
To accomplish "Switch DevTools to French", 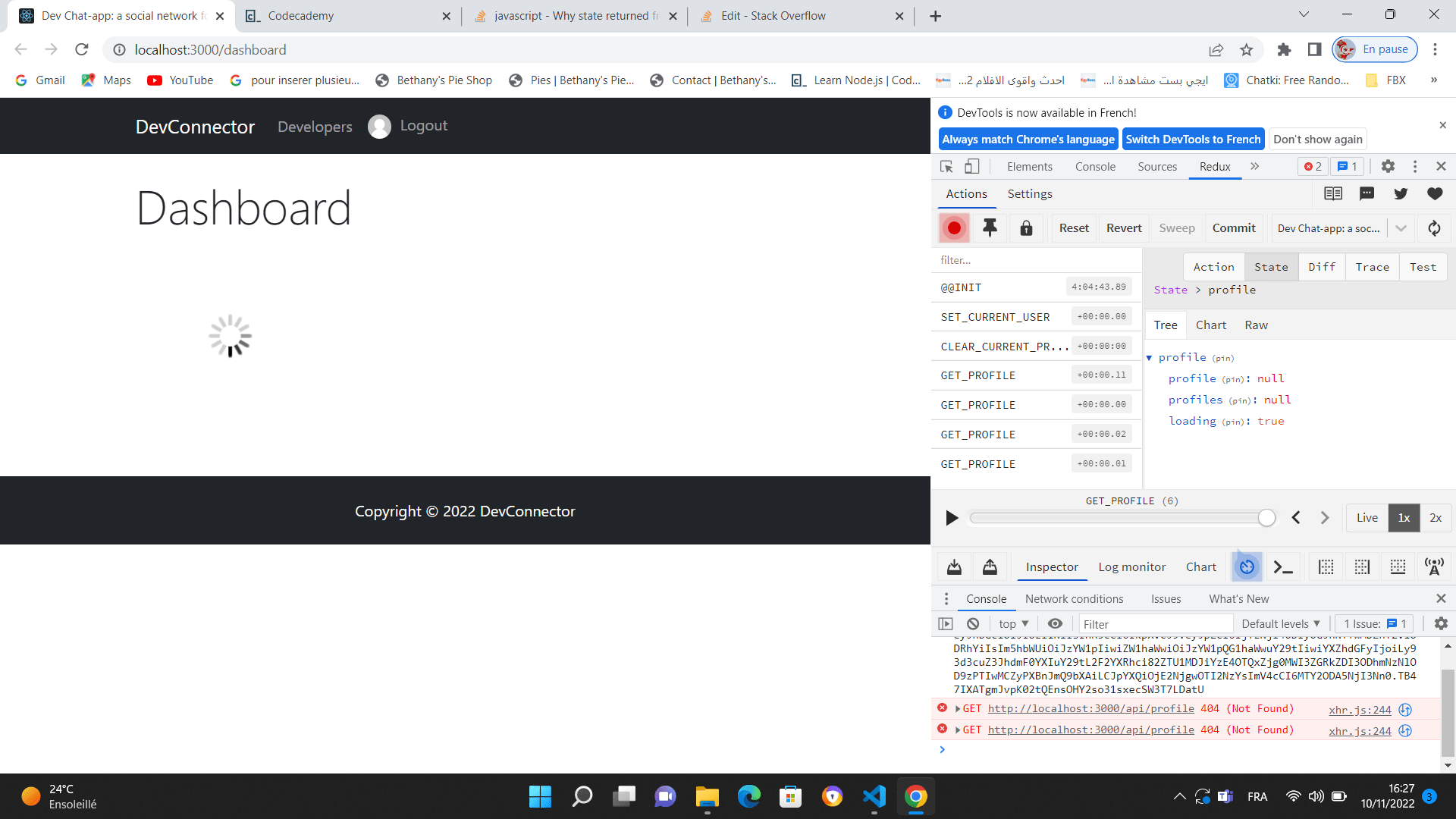I will [x=1193, y=139].
